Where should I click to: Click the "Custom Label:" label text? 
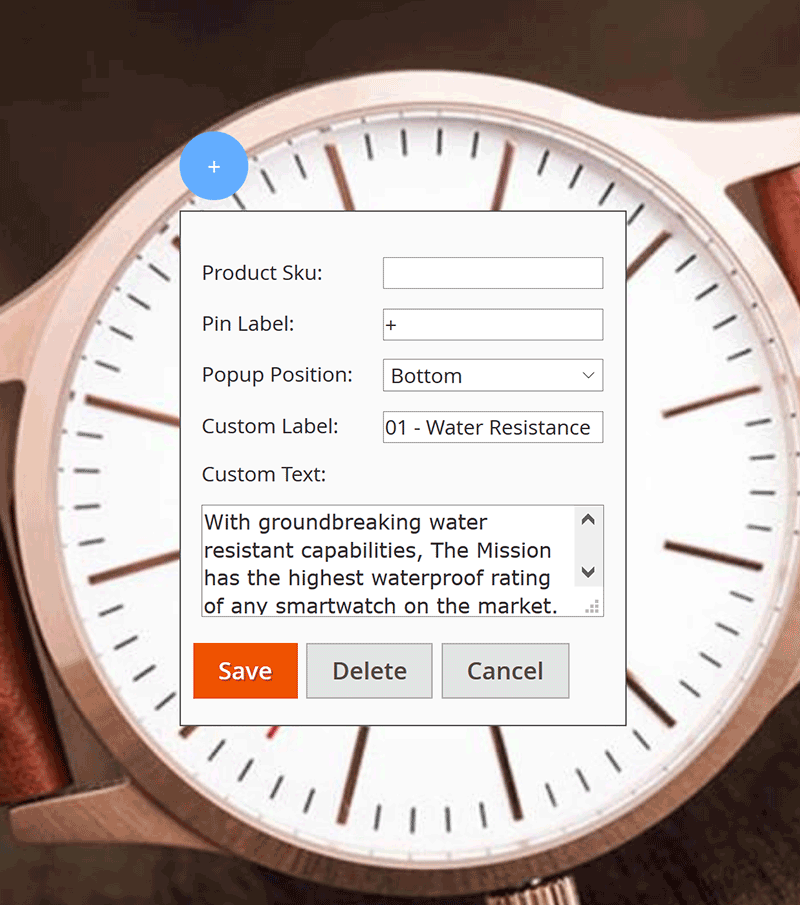[270, 427]
